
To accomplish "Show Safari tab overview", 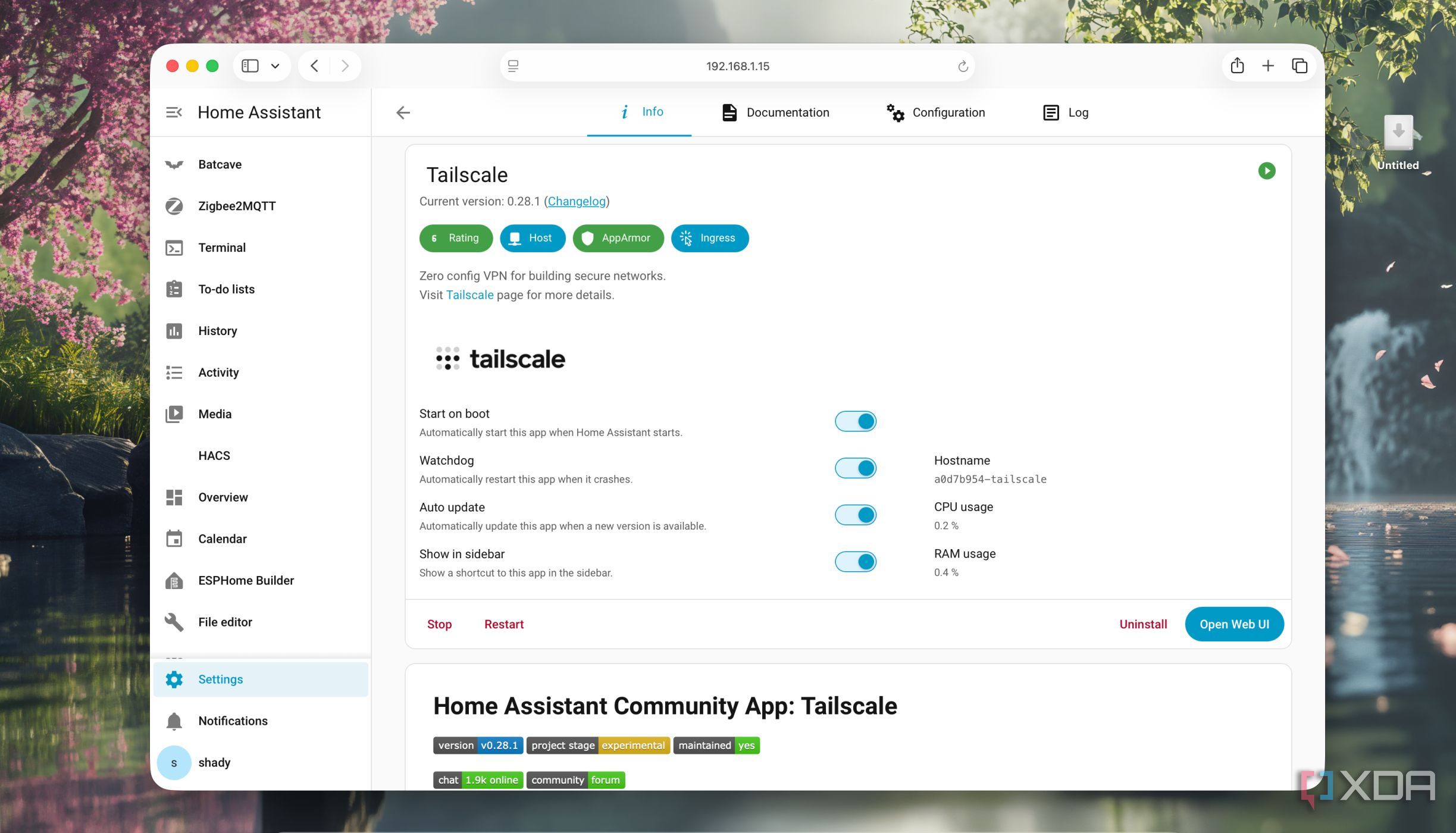I will pyautogui.click(x=1300, y=65).
